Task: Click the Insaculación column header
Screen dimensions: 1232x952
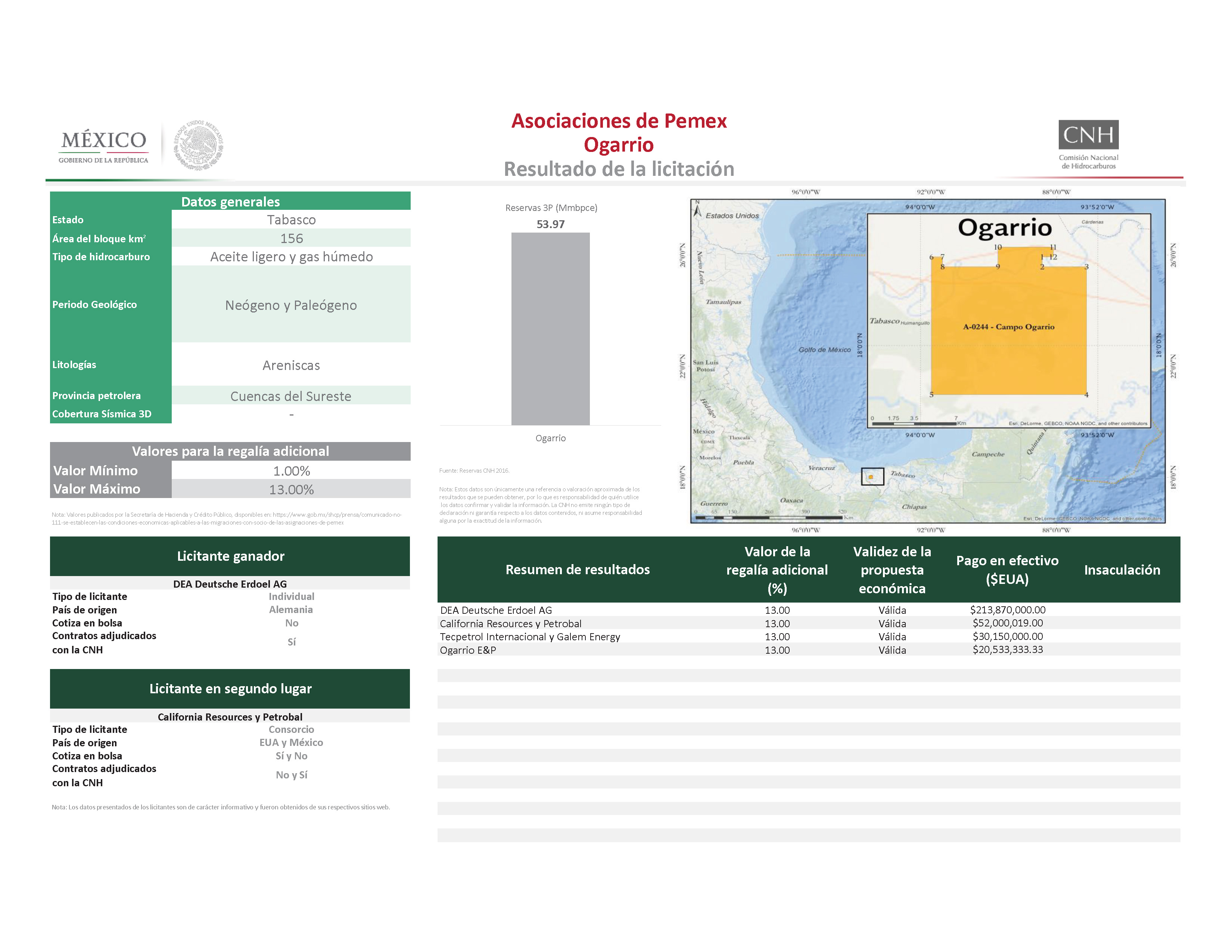Action: click(x=1121, y=570)
